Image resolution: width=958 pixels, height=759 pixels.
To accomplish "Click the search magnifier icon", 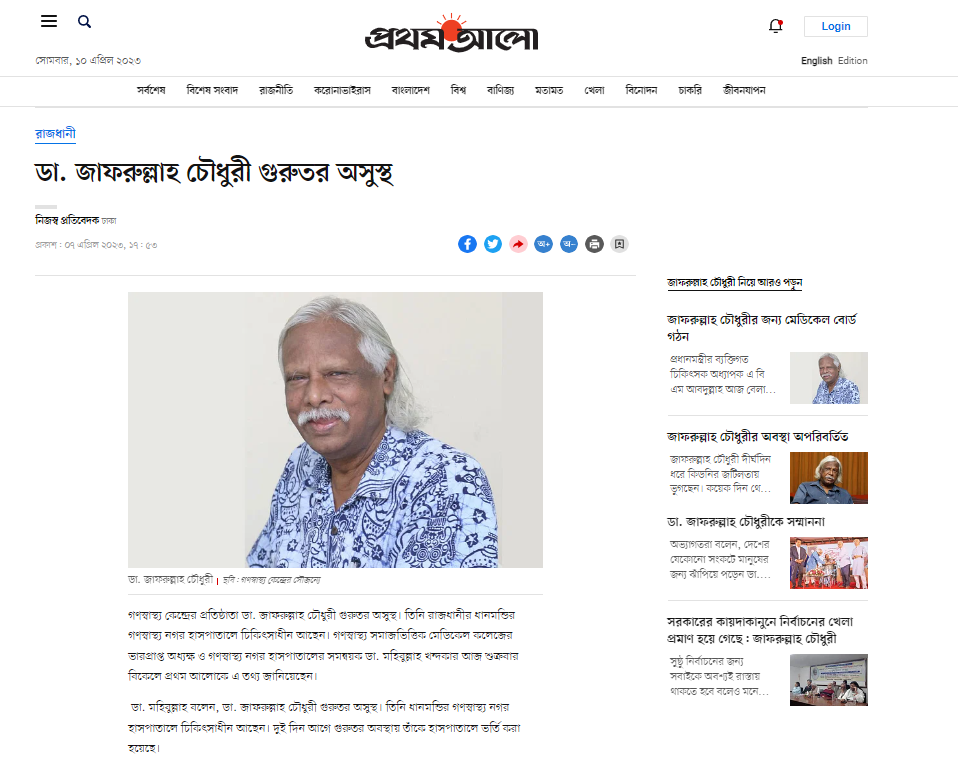I will point(84,21).
